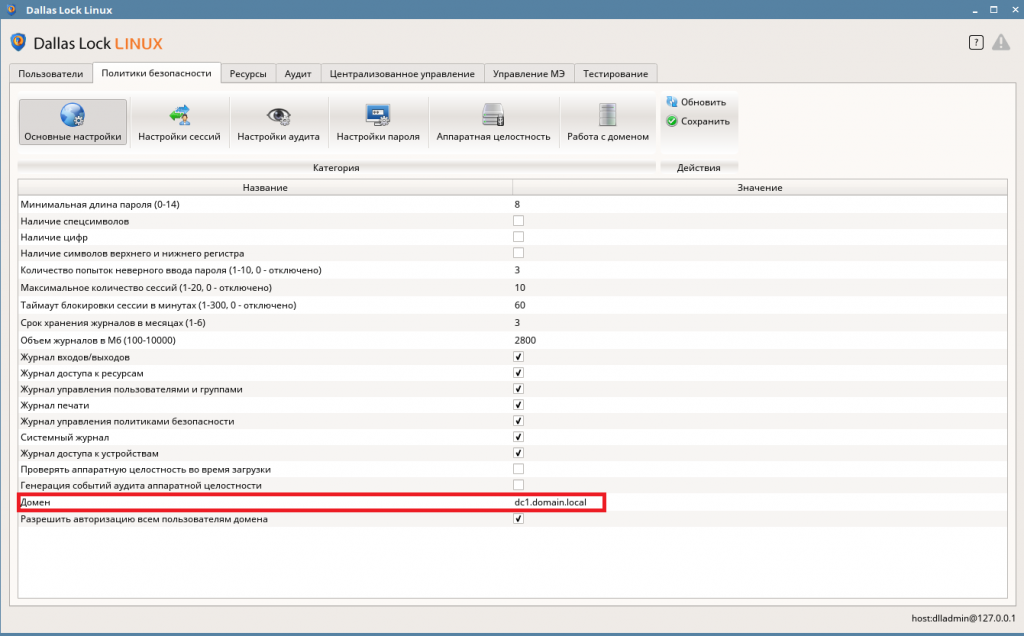Enable Наличие спецсимволов checkbox

(519, 221)
